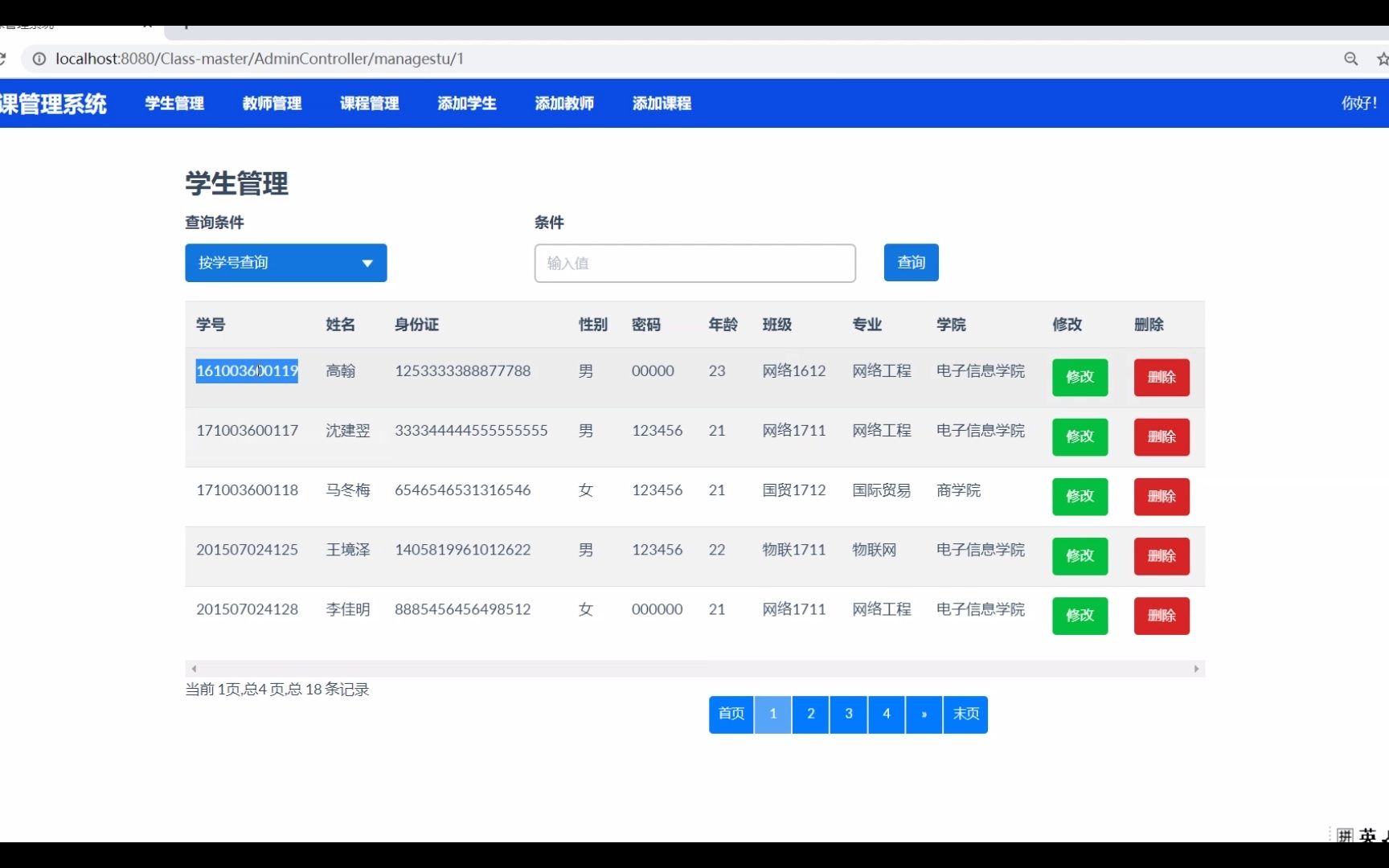Click the 输入值 search input field
Screen dimensions: 1389x868
tap(694, 263)
